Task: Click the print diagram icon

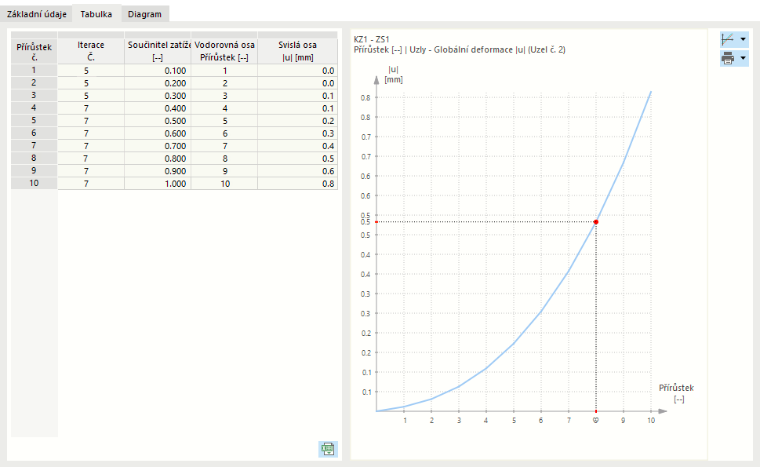Action: click(x=728, y=59)
